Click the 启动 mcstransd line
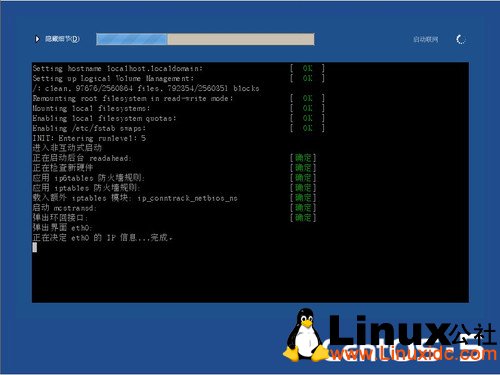 click(x=64, y=208)
